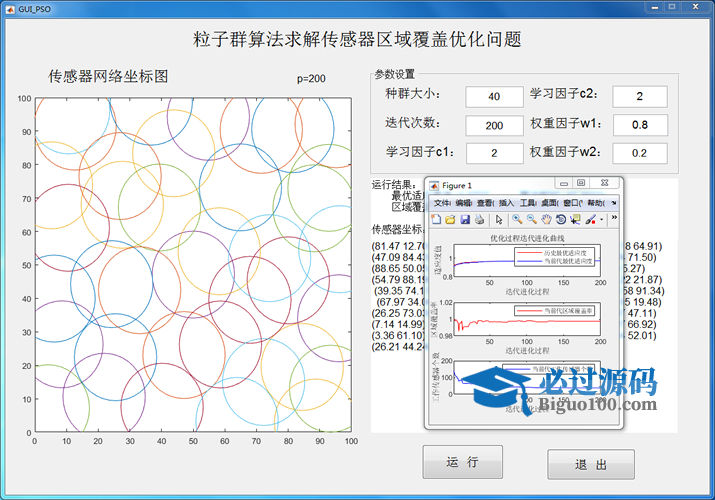Click the 退出 button
This screenshot has height=500, width=715.
591,464
